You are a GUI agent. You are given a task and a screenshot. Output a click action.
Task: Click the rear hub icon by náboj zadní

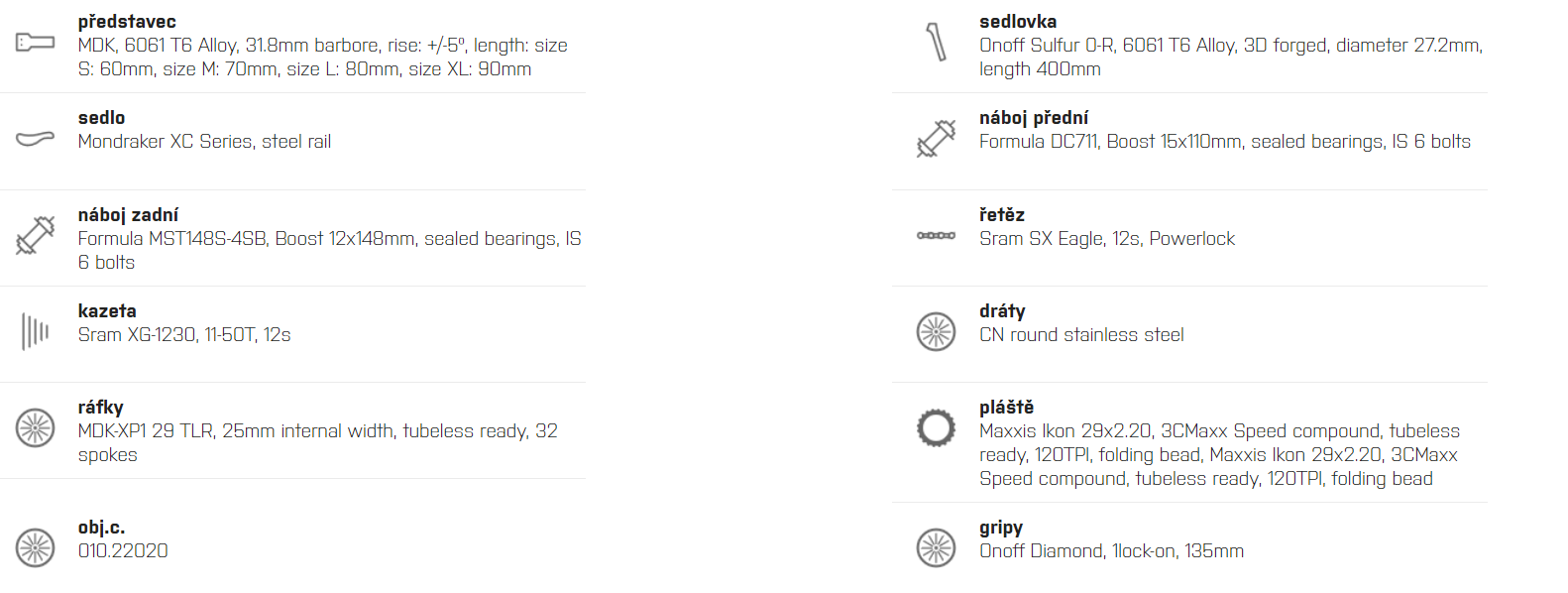(x=35, y=235)
